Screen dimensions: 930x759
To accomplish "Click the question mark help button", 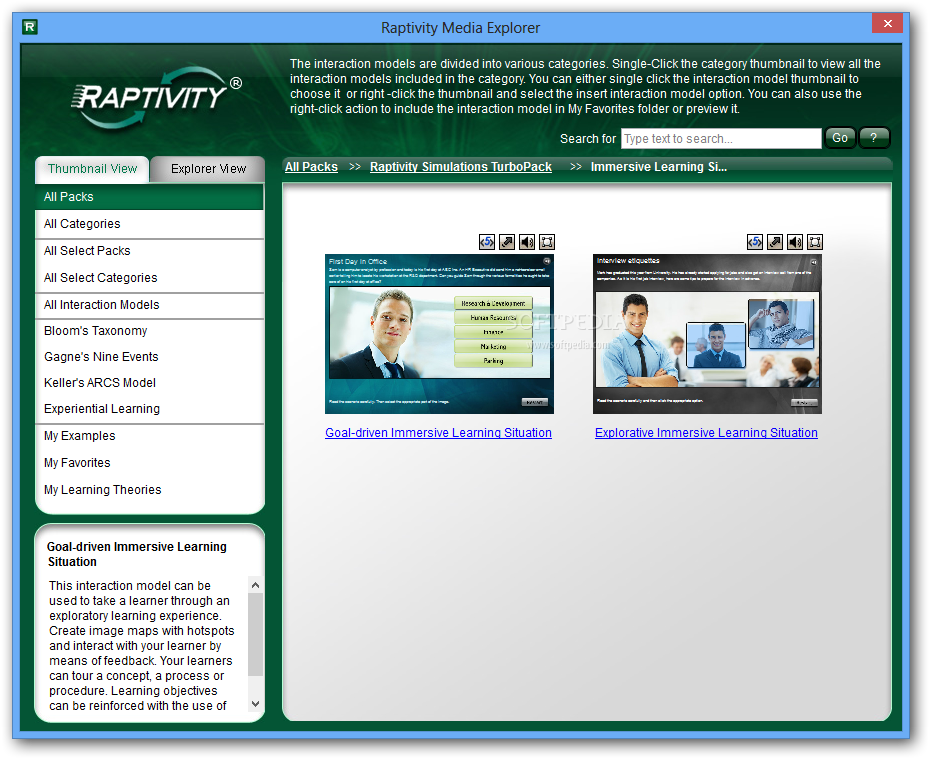I will click(x=874, y=138).
